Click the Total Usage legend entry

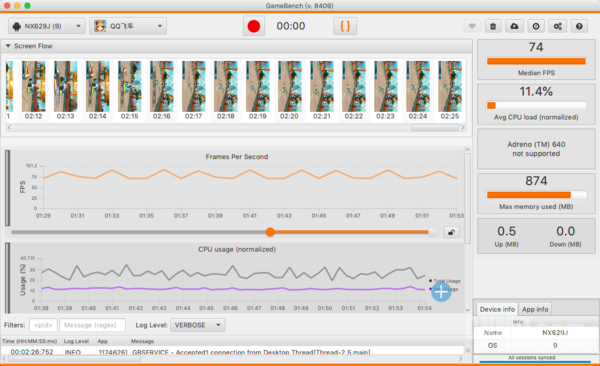click(445, 281)
